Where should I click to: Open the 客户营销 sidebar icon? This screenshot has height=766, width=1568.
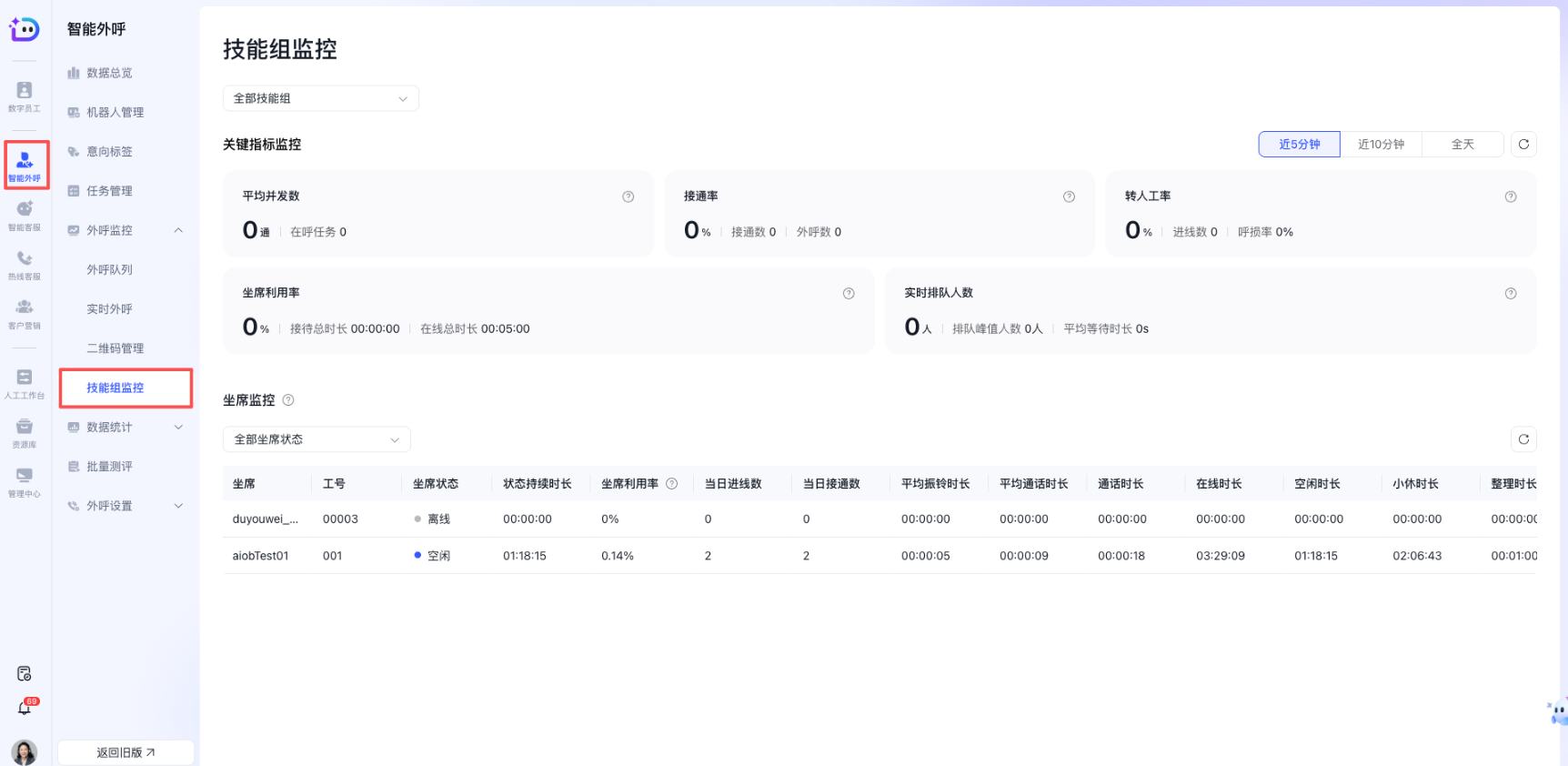point(25,313)
